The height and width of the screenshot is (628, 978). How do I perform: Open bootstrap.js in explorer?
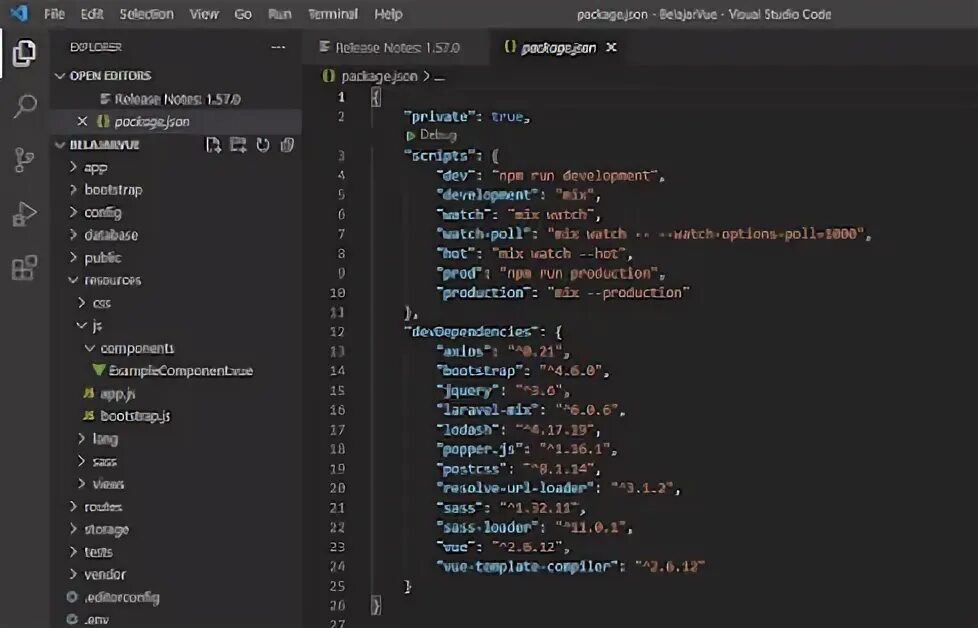click(135, 416)
